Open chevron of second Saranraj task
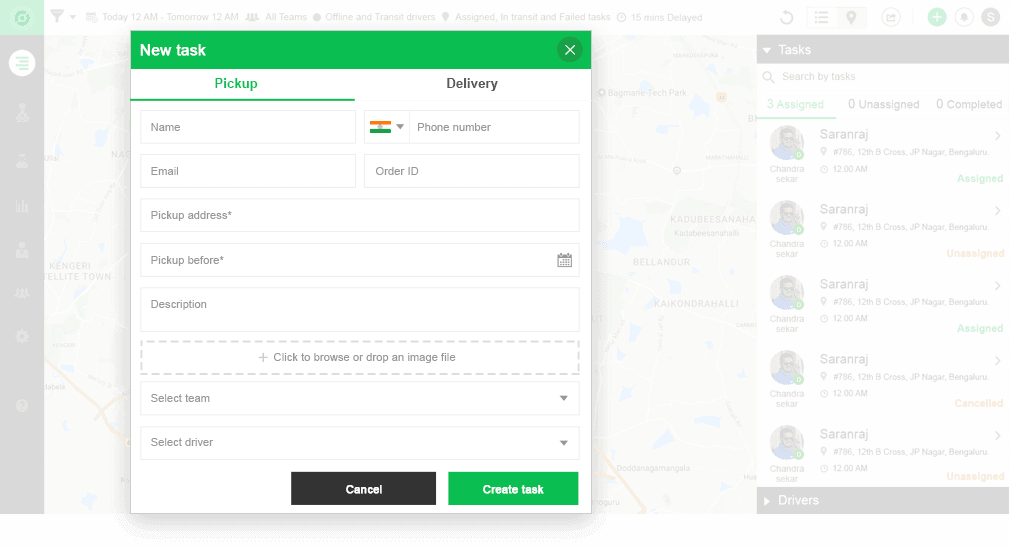The height and width of the screenshot is (546, 1009). [997, 211]
